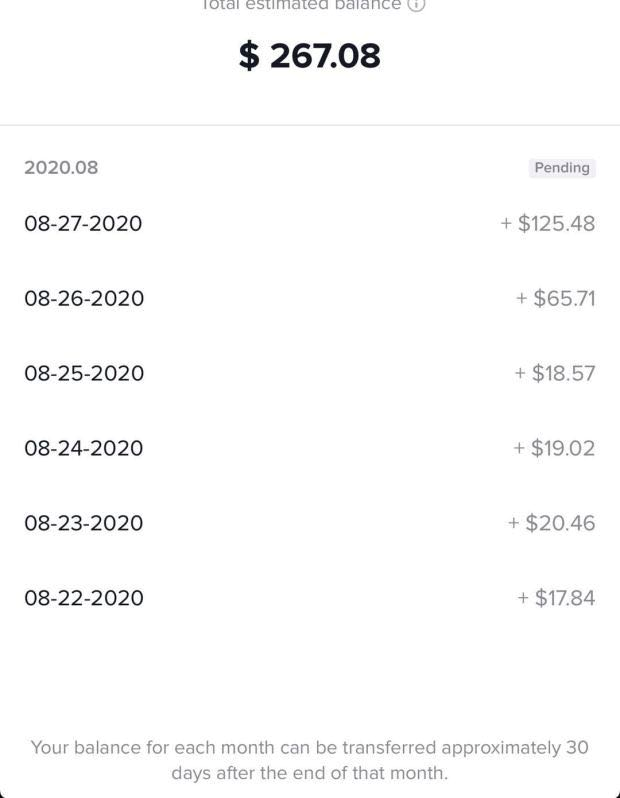The image size is (620, 798).
Task: Tap the + $125.48 amount
Action: tap(548, 223)
